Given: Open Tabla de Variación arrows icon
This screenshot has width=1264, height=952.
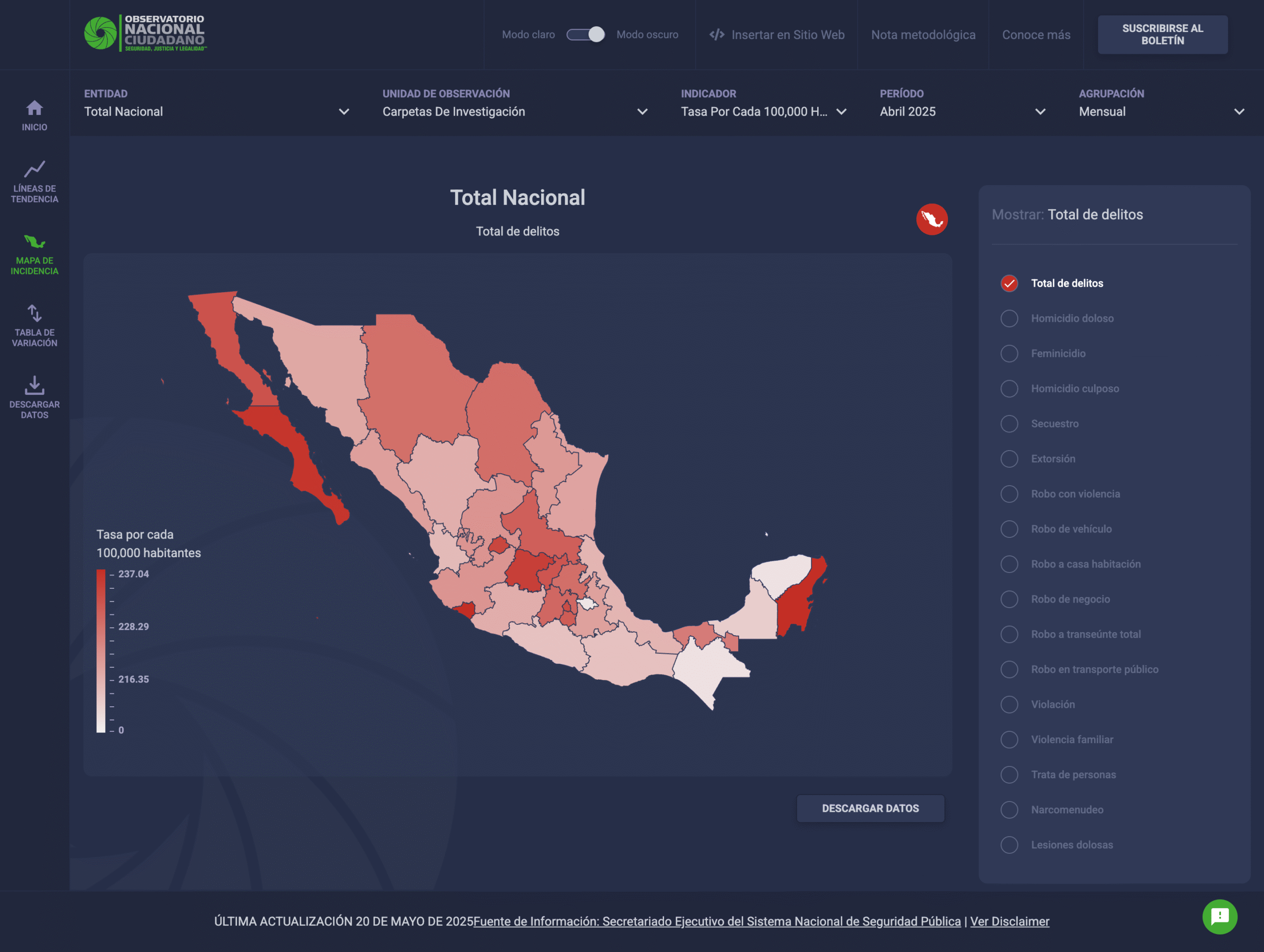Looking at the screenshot, I should tap(34, 313).
